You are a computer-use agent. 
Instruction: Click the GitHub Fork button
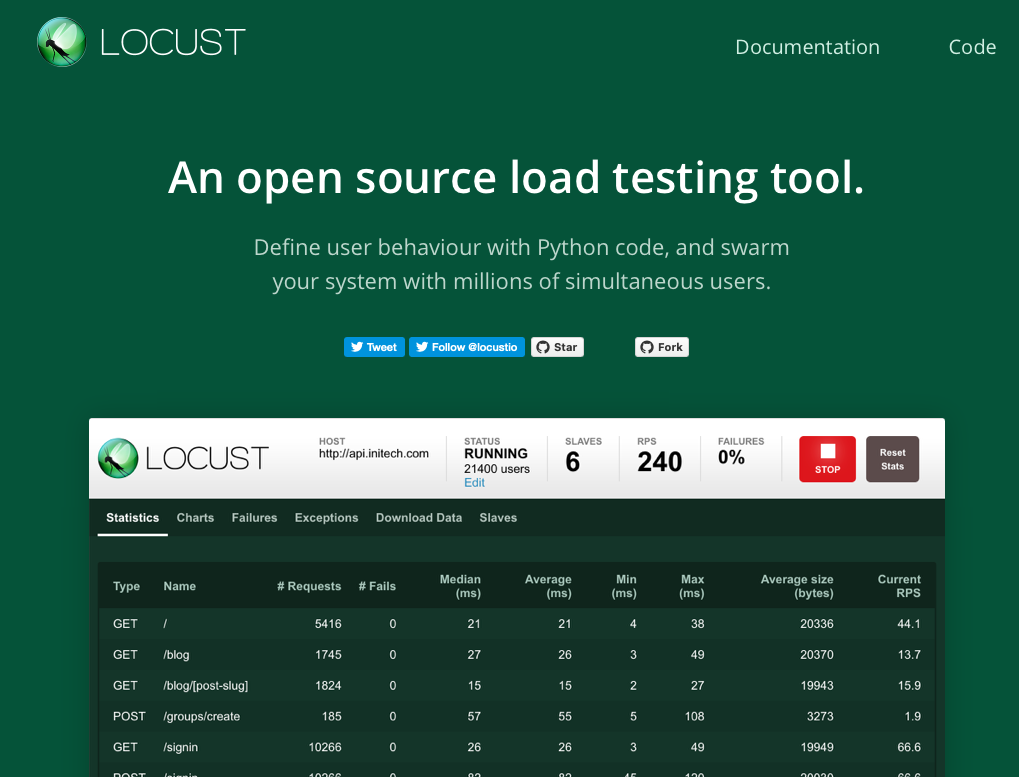point(662,347)
